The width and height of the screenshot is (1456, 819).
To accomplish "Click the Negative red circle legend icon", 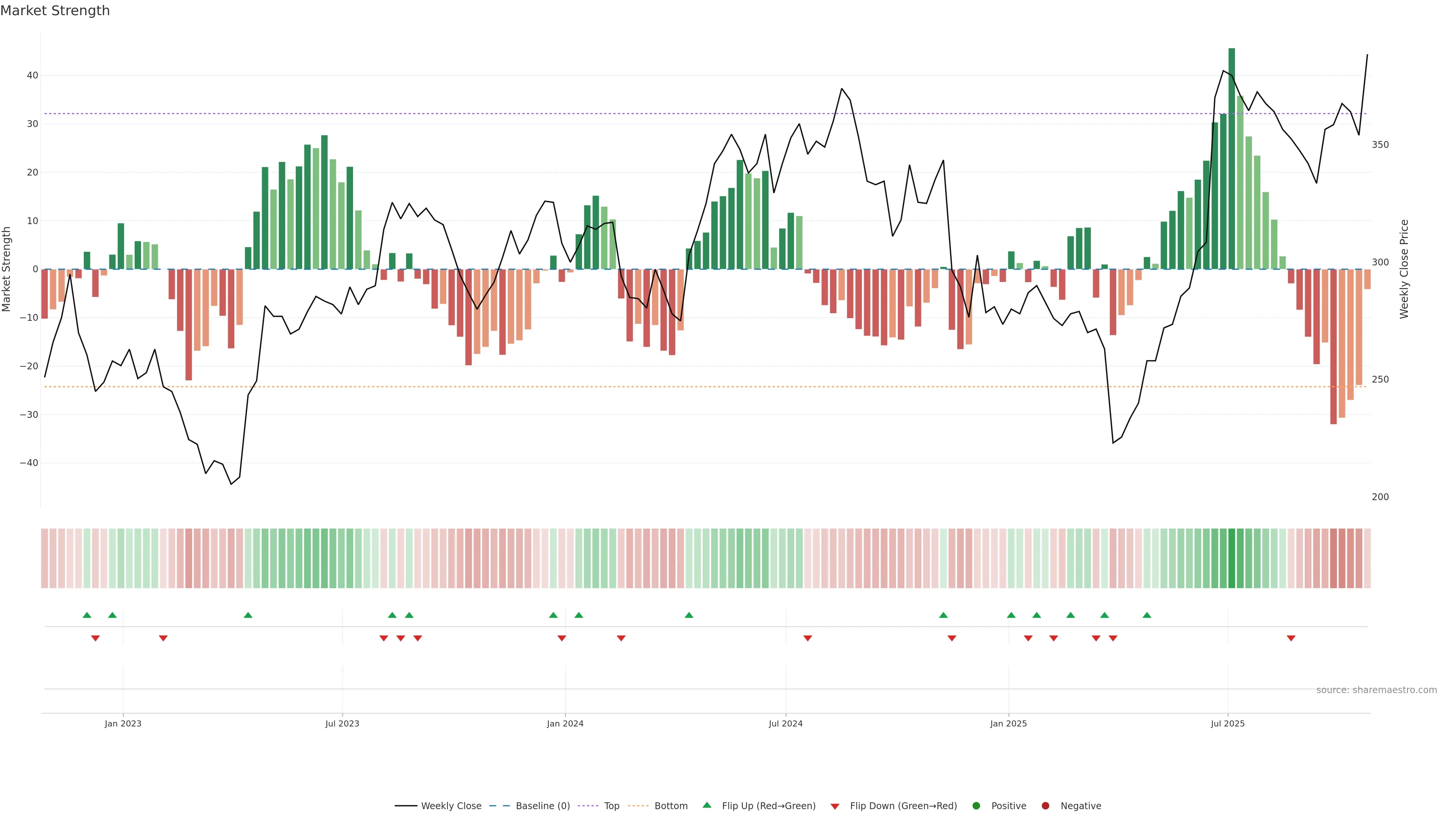I will click(x=1045, y=806).
